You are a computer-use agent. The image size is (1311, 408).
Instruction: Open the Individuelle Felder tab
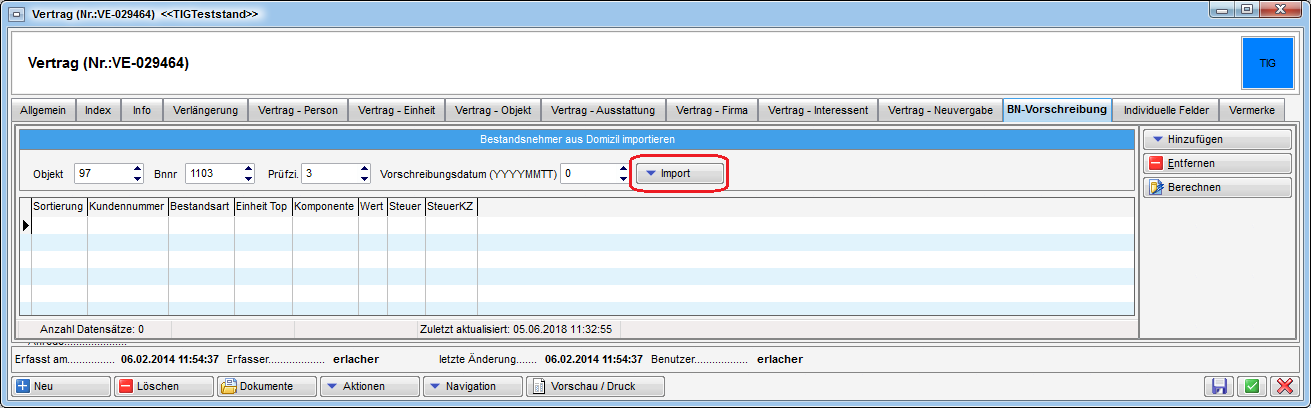pyautogui.click(x=1166, y=110)
